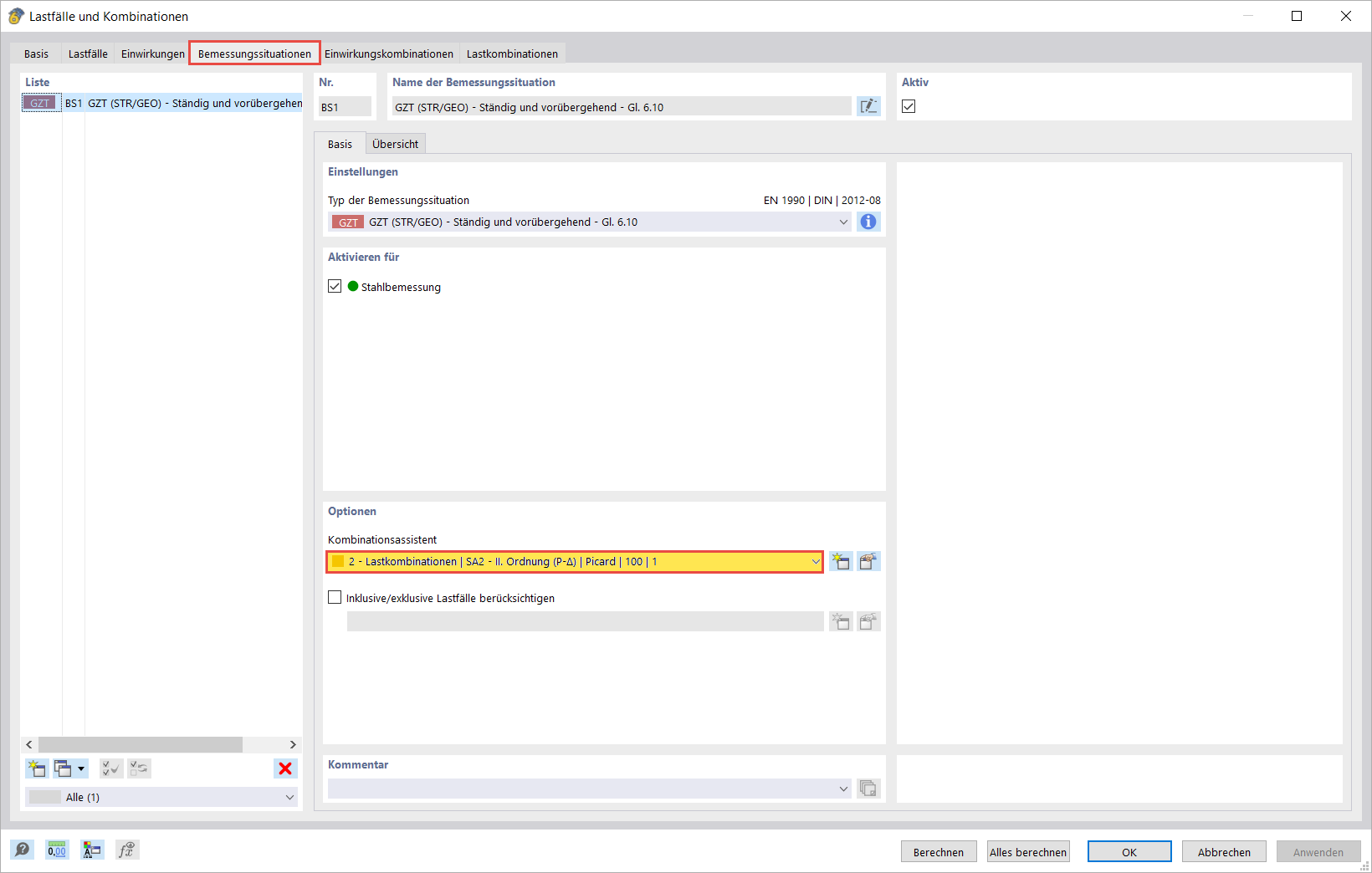
Task: Close the Lastfälle und Kombinationen window
Action: point(1346,16)
